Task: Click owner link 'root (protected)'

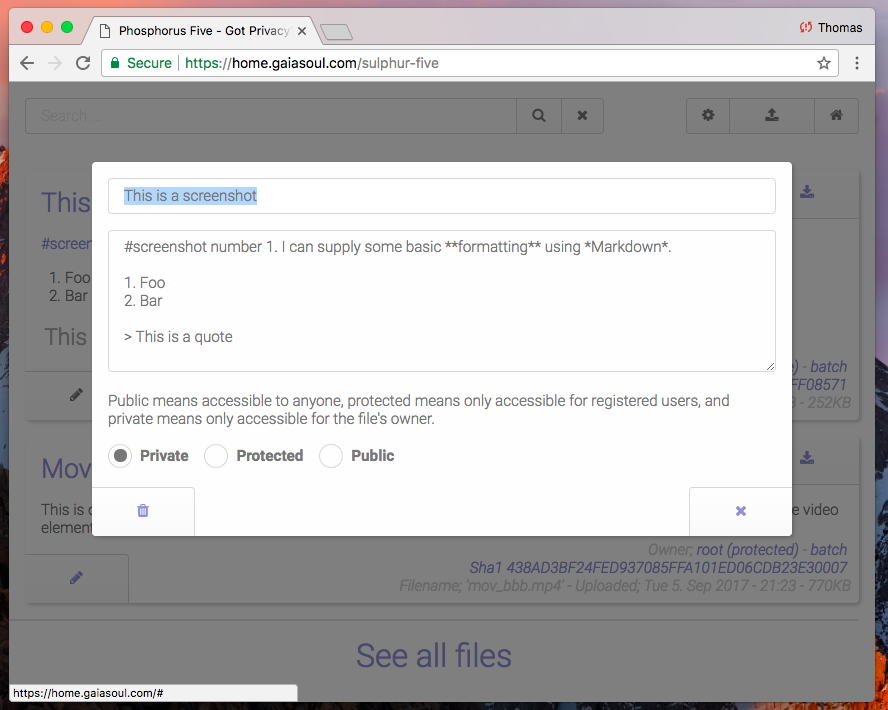Action: coord(747,550)
